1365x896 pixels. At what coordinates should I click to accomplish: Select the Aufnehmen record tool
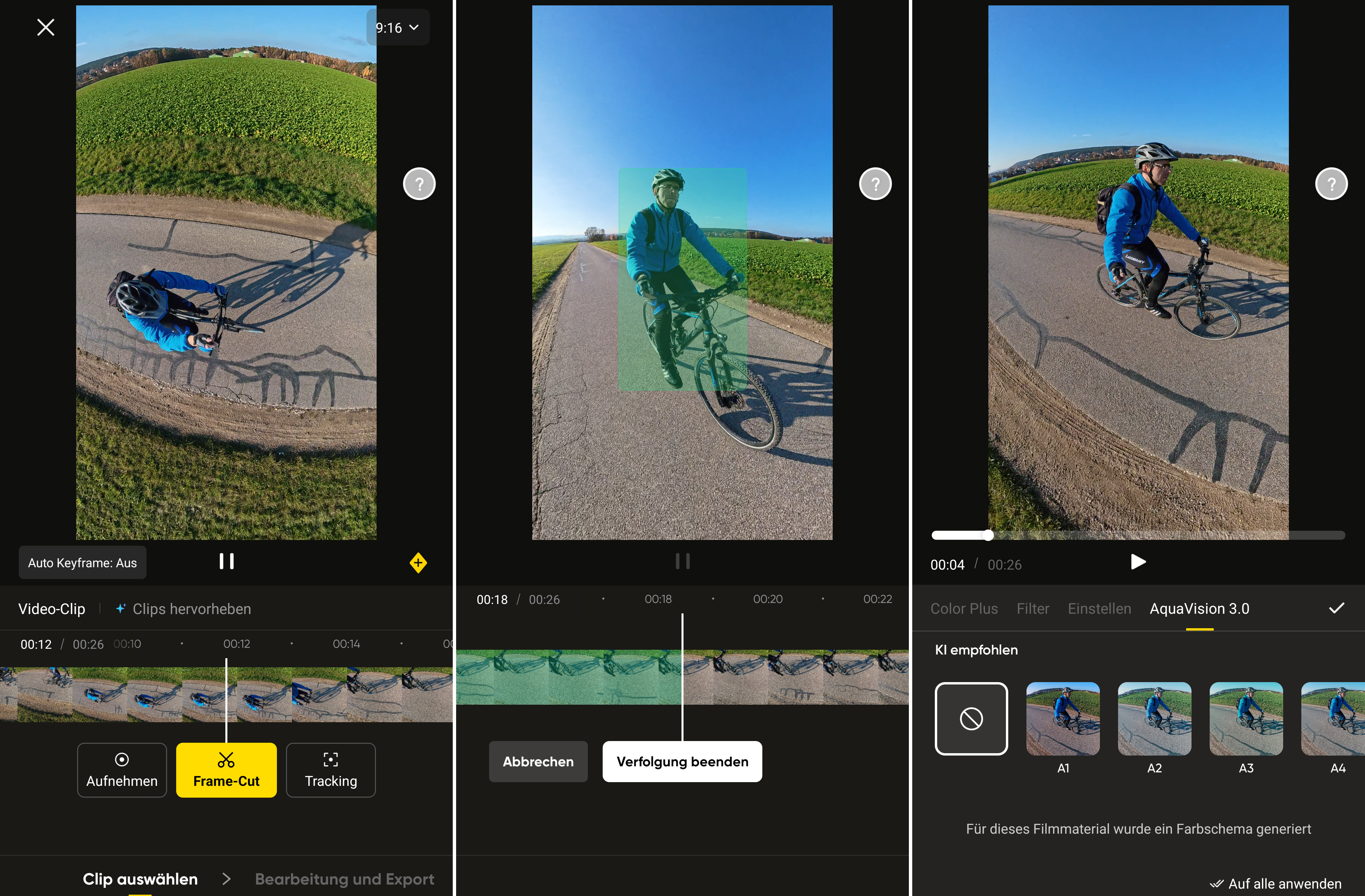coord(122,770)
